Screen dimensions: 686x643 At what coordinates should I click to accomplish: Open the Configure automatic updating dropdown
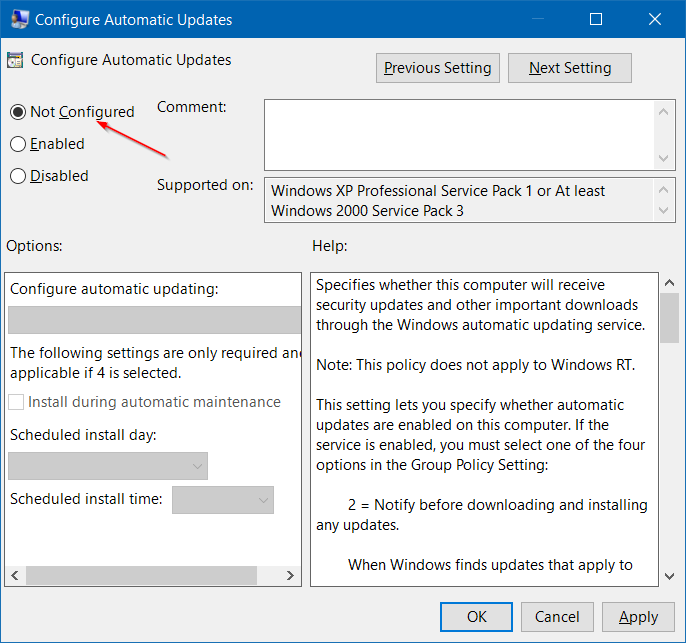pyautogui.click(x=154, y=320)
